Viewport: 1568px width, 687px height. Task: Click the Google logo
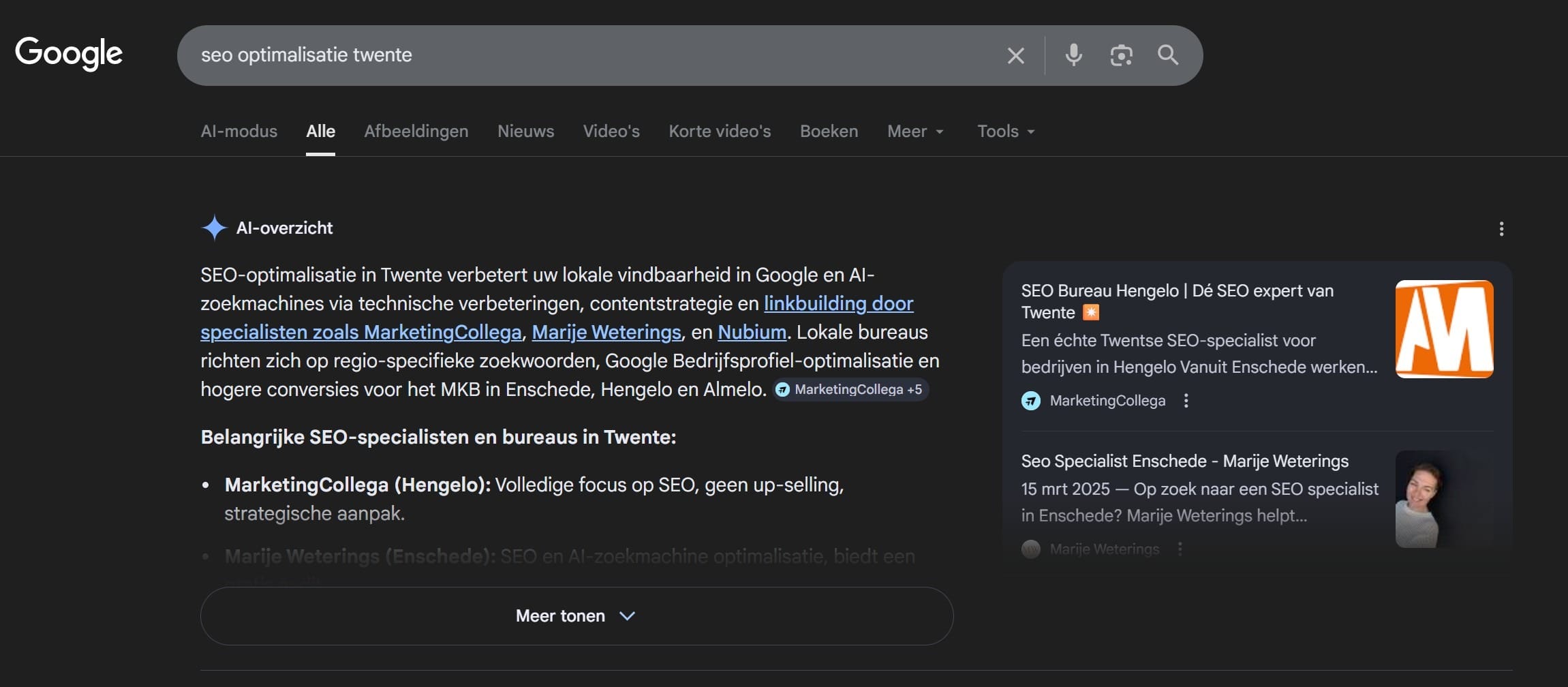click(x=68, y=53)
